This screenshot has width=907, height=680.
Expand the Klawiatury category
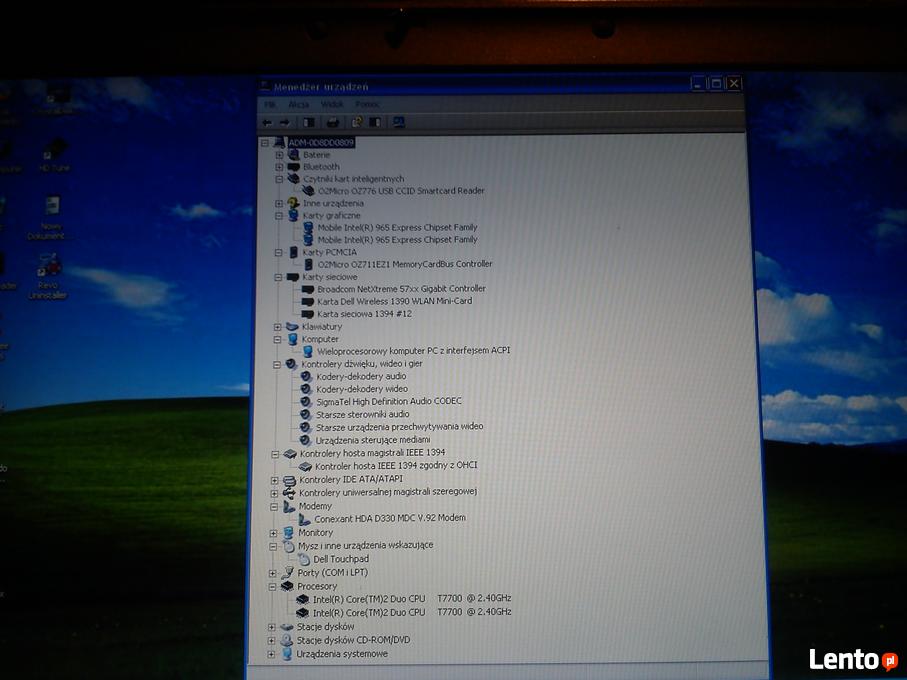tap(278, 327)
